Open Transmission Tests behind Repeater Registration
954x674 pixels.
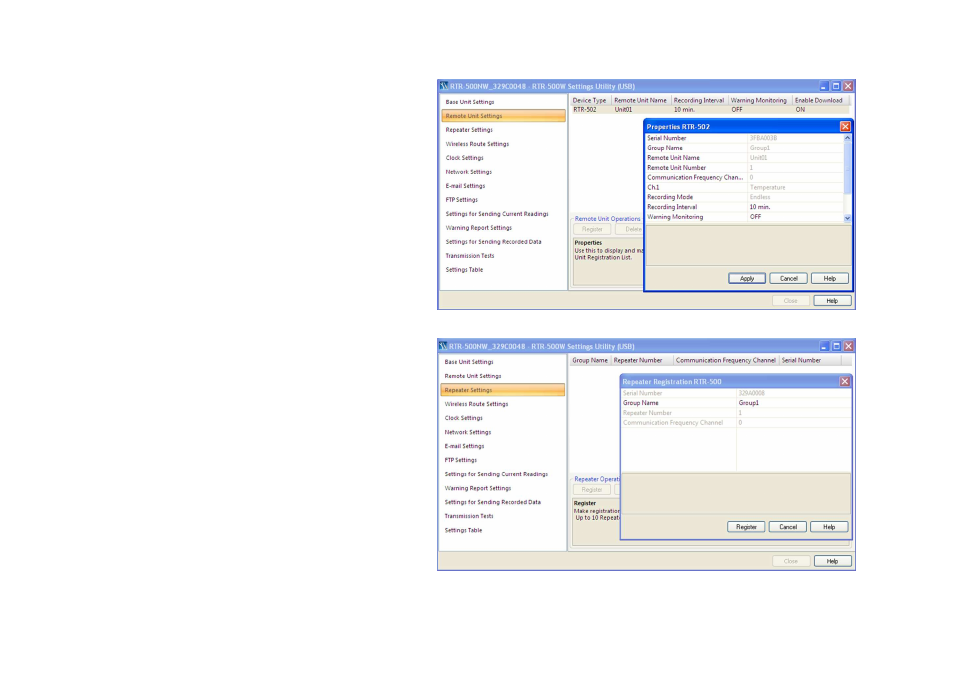468,516
